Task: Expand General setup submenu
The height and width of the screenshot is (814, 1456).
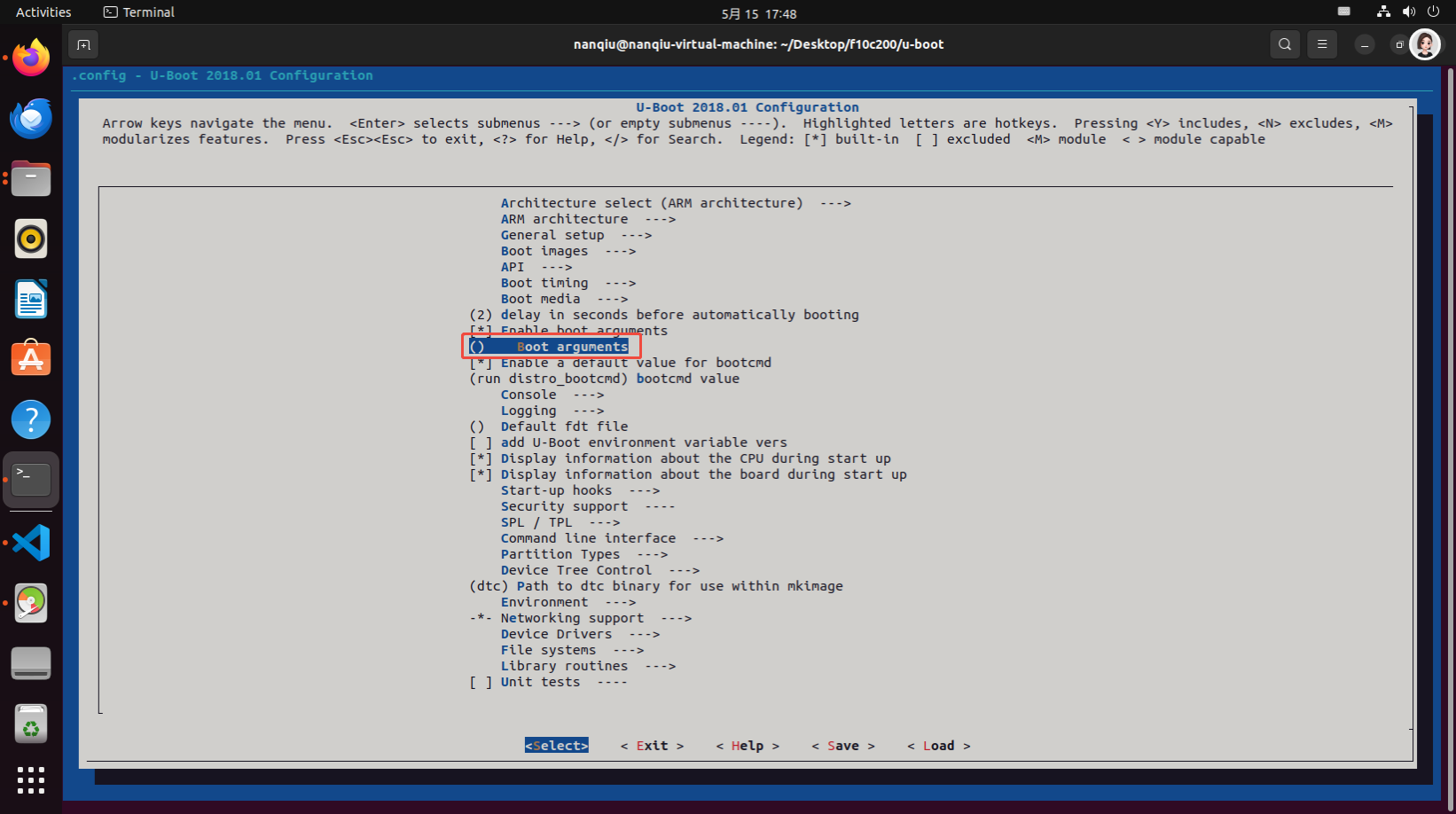Action: pos(576,235)
